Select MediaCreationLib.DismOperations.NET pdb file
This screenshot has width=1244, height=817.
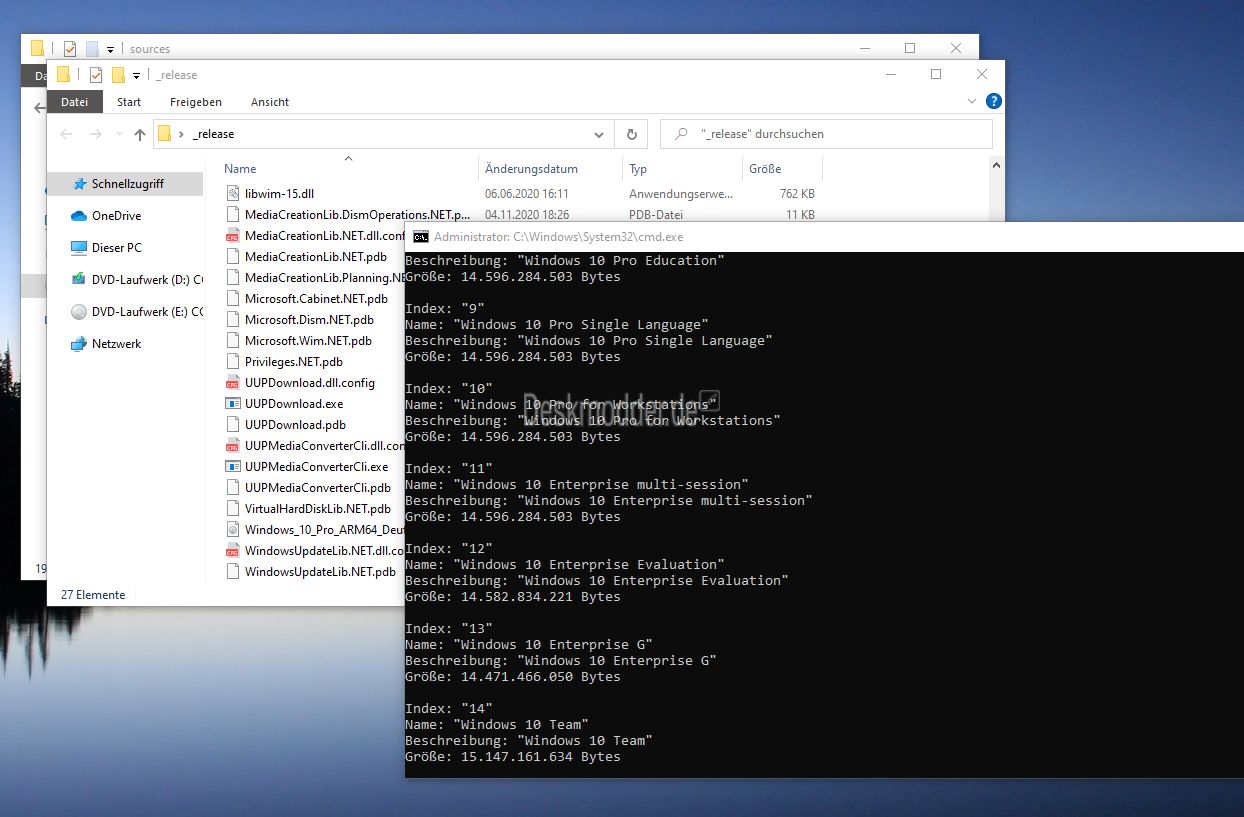point(357,215)
